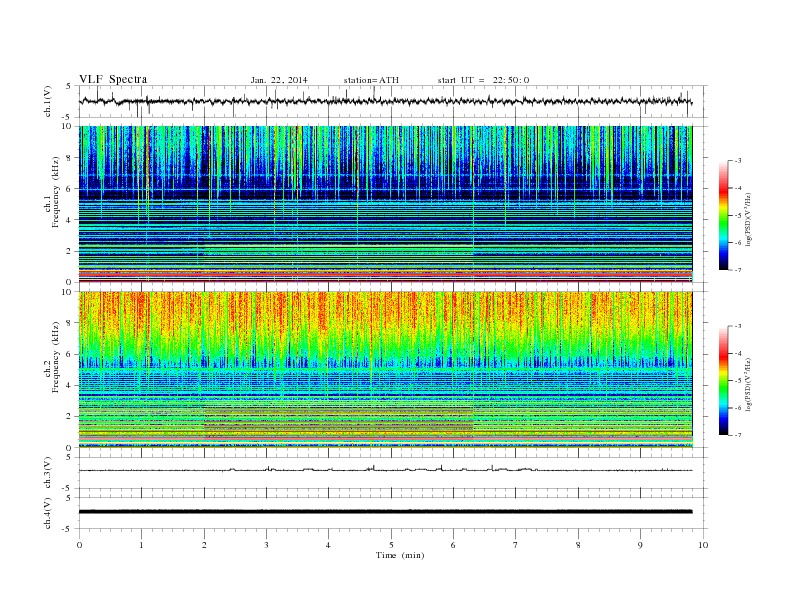Viewport: 792px width, 612px height.
Task: Click the "3" tick on the time axis
Action: point(266,545)
